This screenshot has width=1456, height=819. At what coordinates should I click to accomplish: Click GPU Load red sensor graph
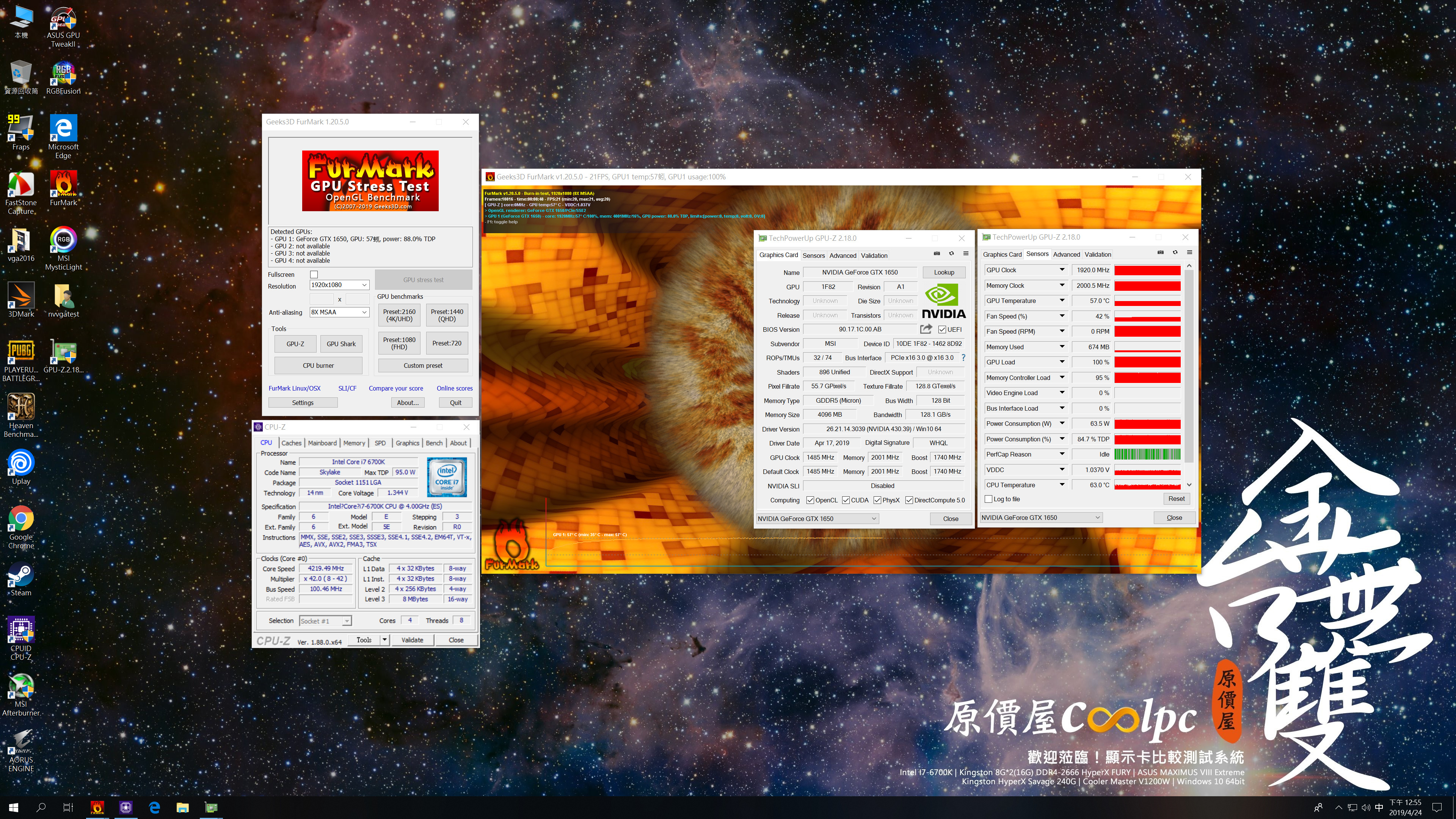[x=1147, y=362]
